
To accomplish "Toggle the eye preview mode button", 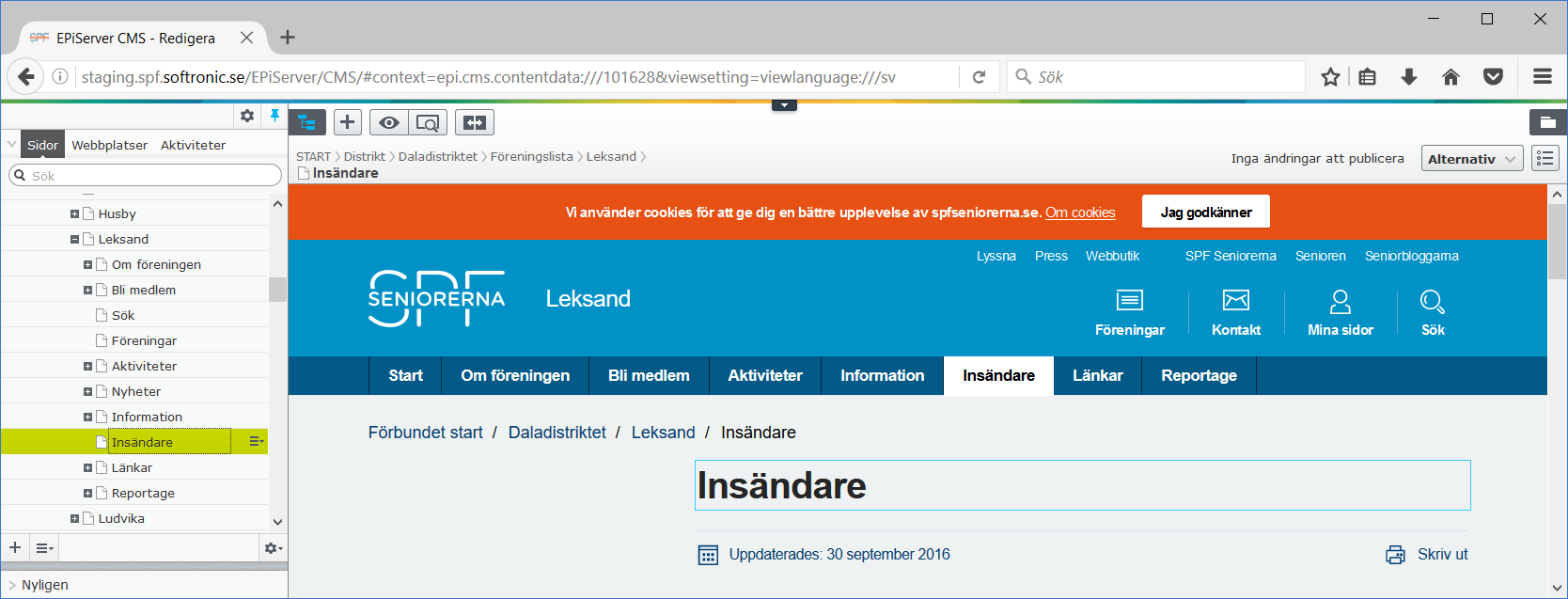I will click(389, 122).
